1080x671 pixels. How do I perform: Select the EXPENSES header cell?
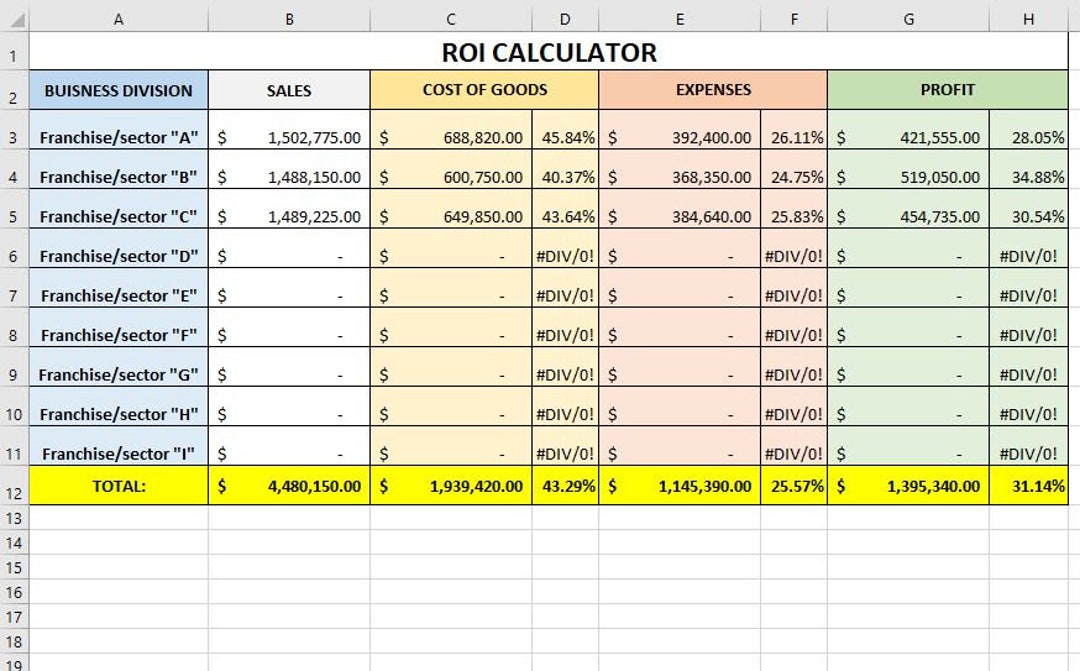712,90
